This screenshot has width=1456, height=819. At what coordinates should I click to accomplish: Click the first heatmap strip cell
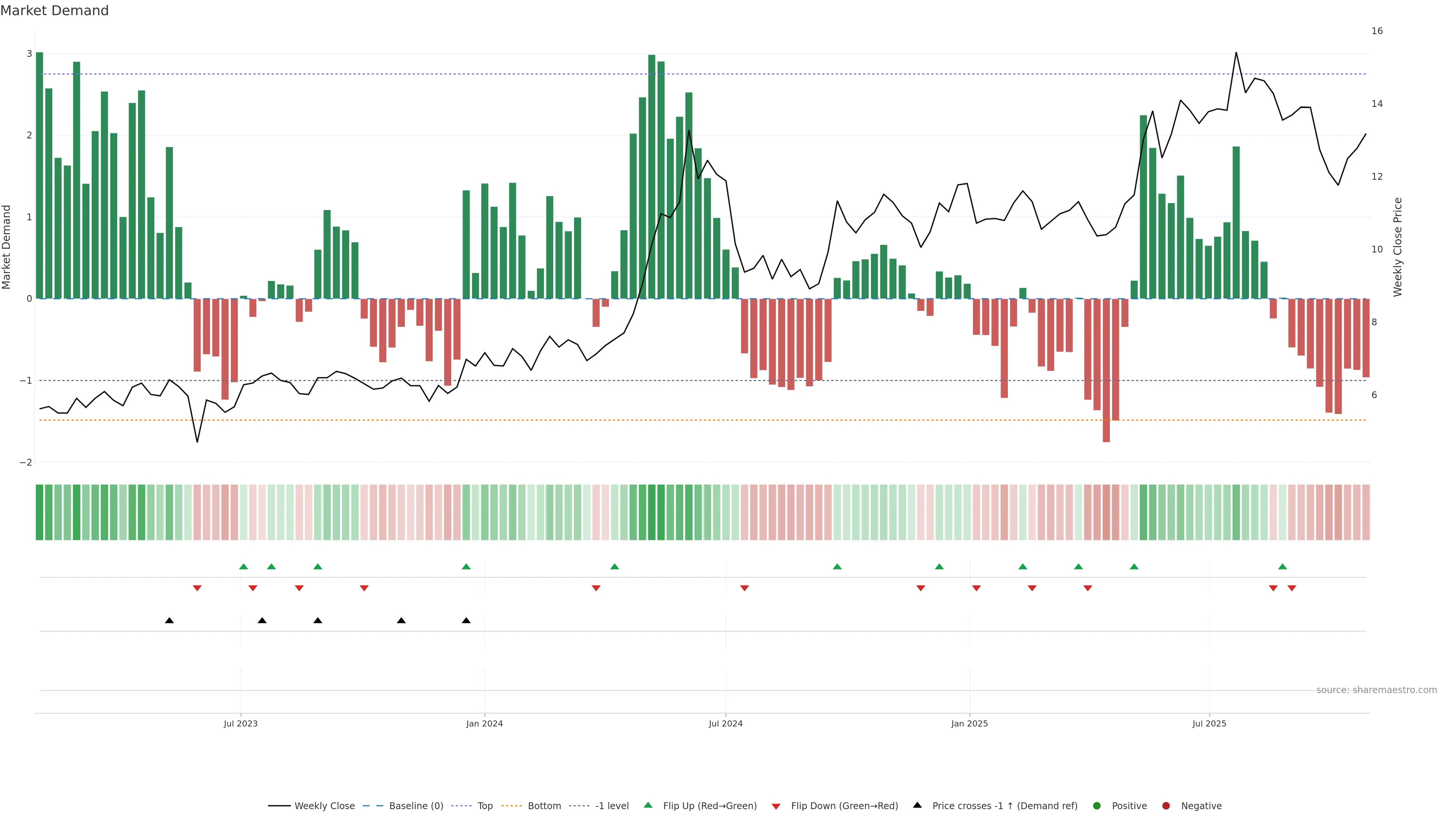click(39, 512)
